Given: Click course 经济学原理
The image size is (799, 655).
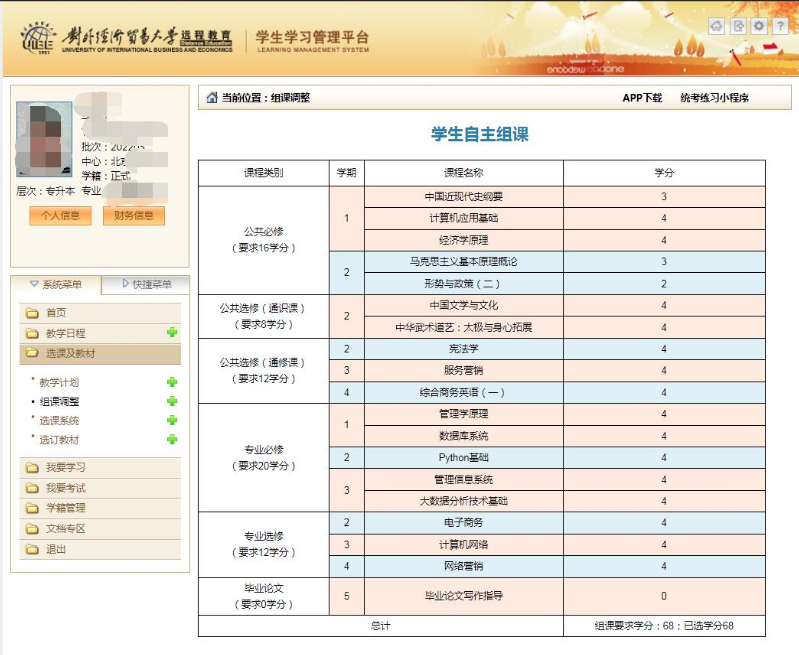Looking at the screenshot, I should tap(464, 240).
